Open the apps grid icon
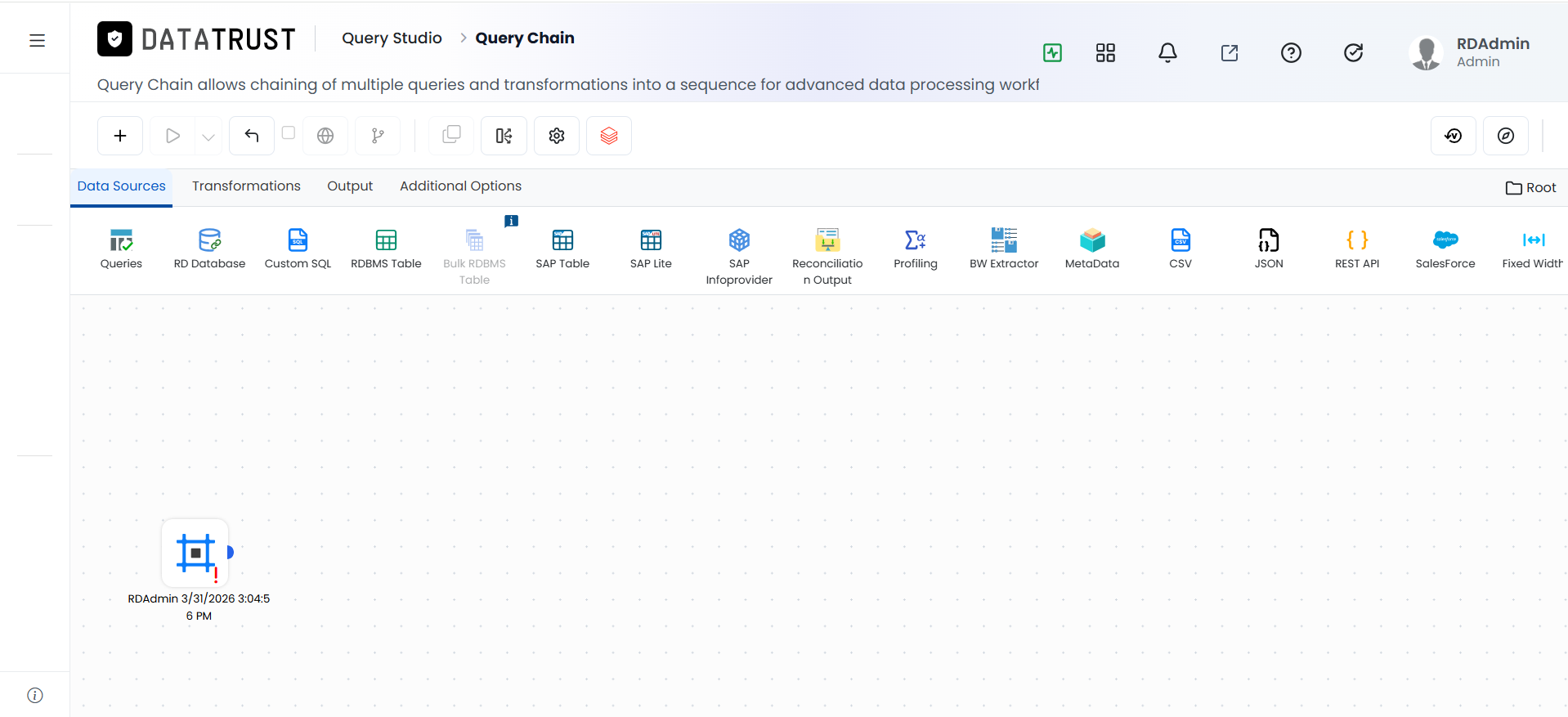This screenshot has height=717, width=1568. (x=1105, y=53)
